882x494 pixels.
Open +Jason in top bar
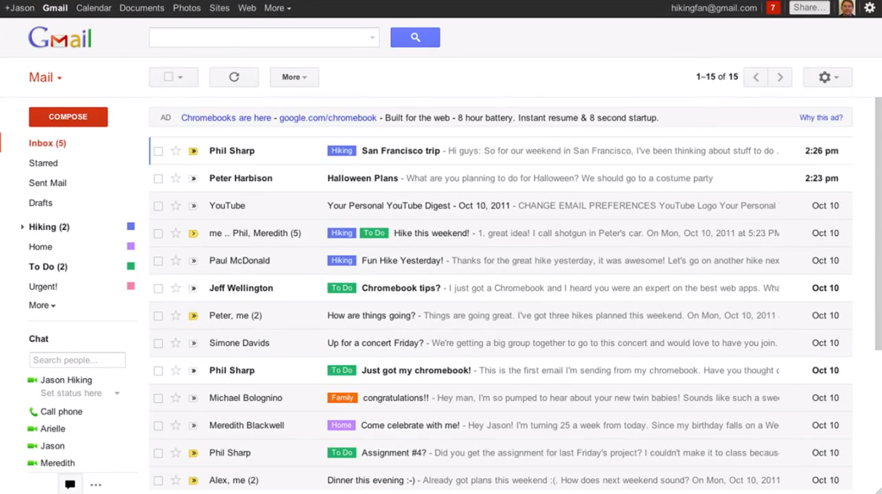coord(20,8)
